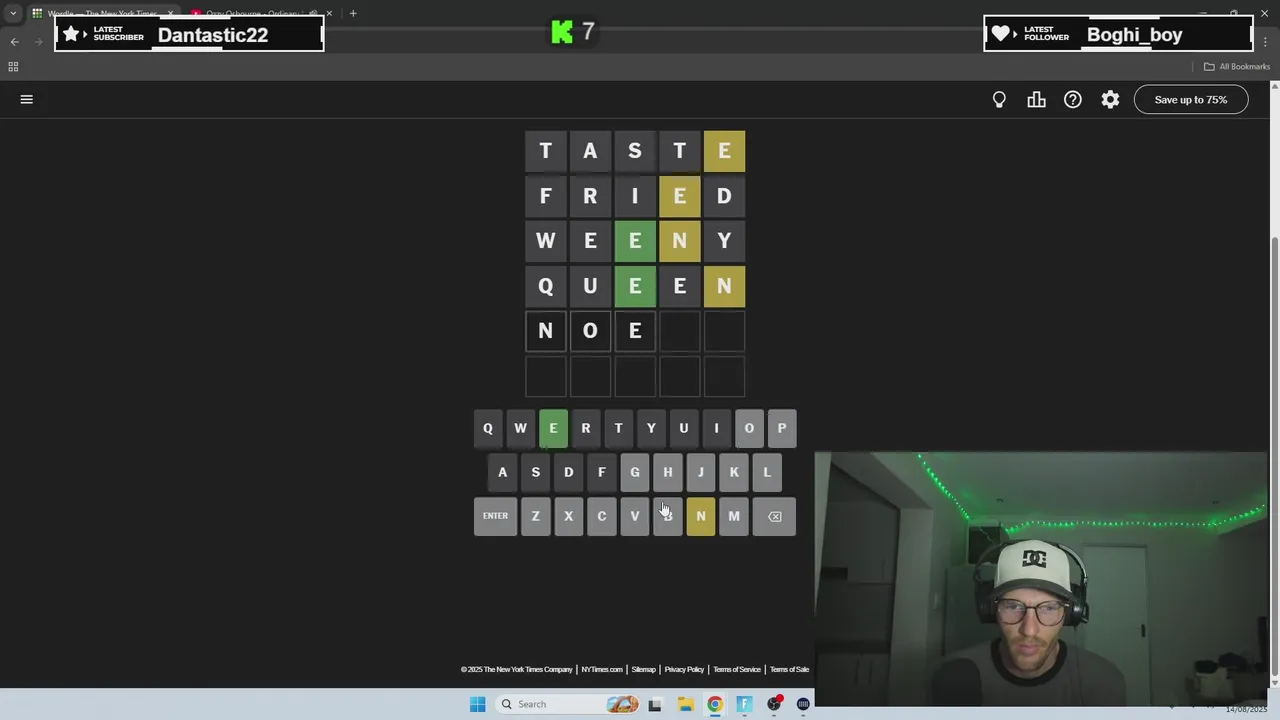
Task: Open the How to Play help icon
Action: click(1073, 99)
